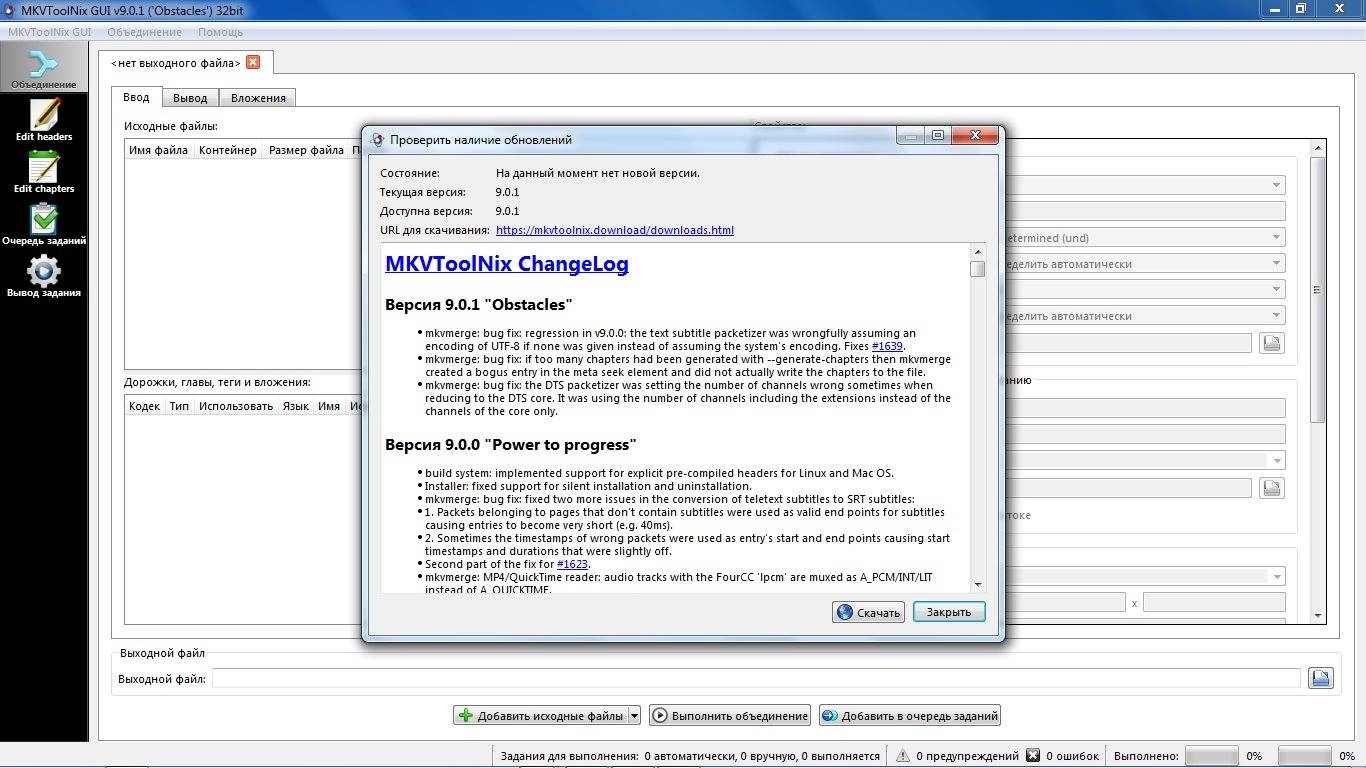The height and width of the screenshot is (768, 1366).
Task: Open Вывод задания job output
Action: point(43,277)
